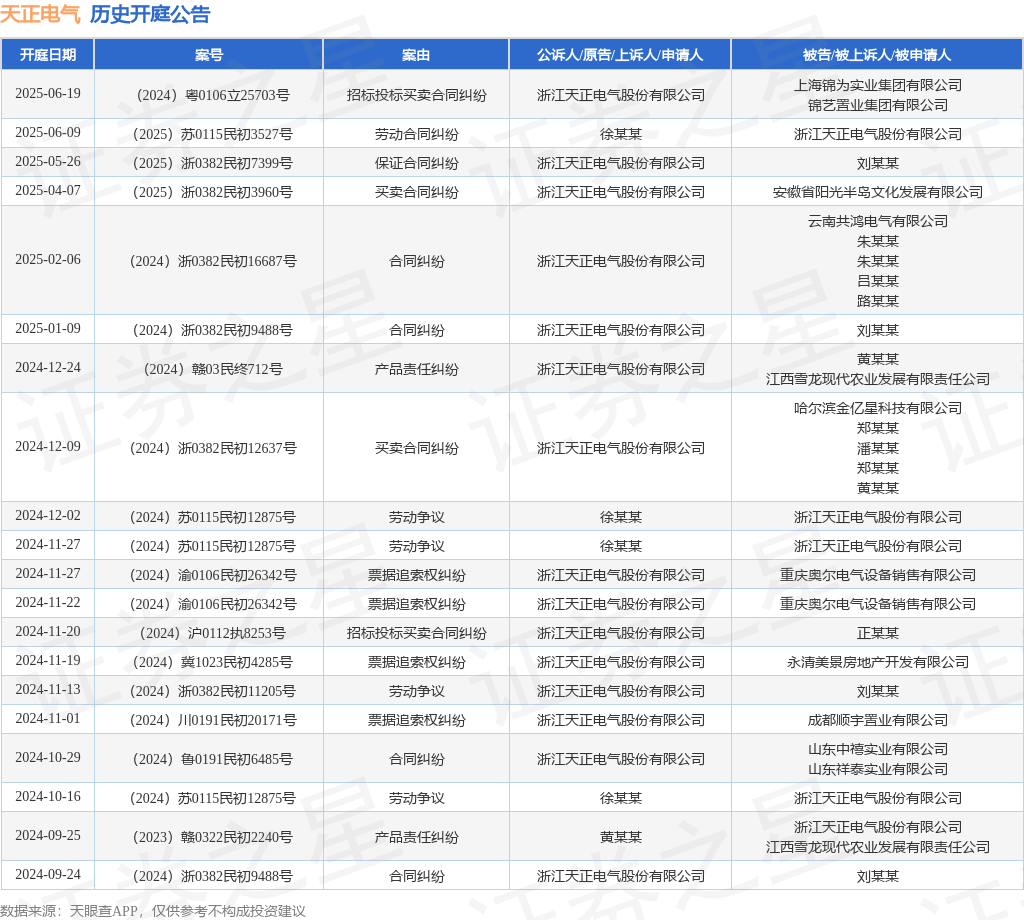The width and height of the screenshot is (1024, 920).
Task: Click plaintiff 徐某某 in the 2025-06-09 row
Action: (x=620, y=135)
